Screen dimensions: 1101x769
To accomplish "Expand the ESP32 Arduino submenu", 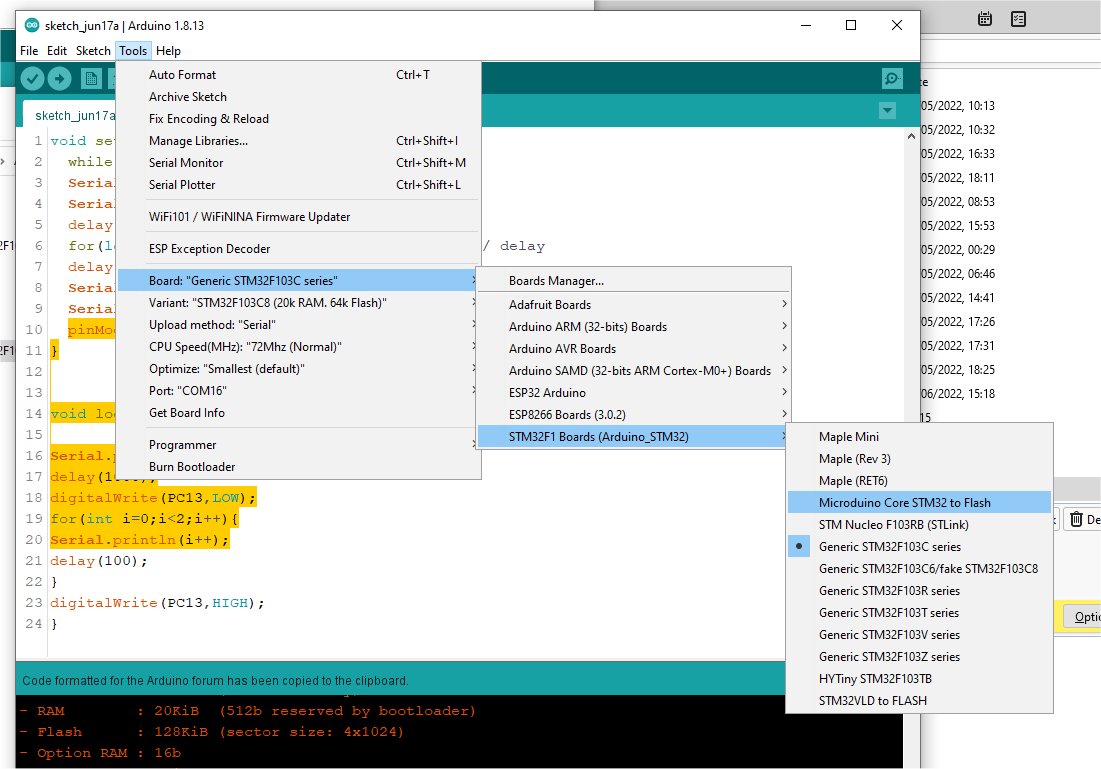I will coord(633,393).
